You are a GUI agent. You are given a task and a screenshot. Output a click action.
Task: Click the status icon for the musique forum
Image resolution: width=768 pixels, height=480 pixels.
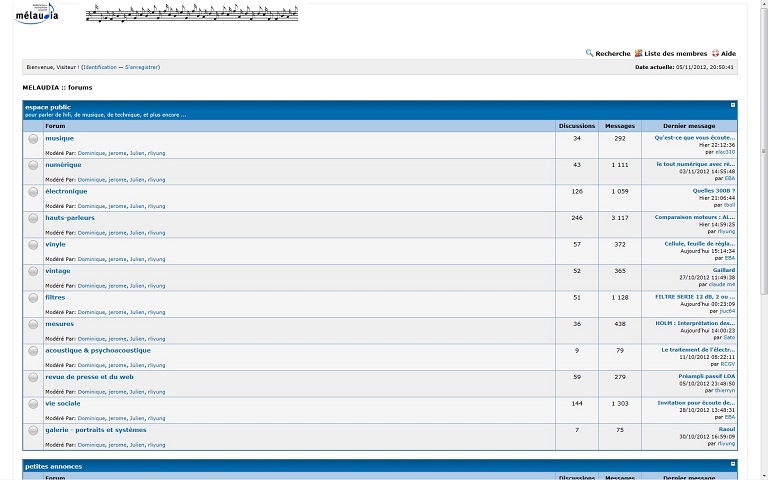point(33,139)
